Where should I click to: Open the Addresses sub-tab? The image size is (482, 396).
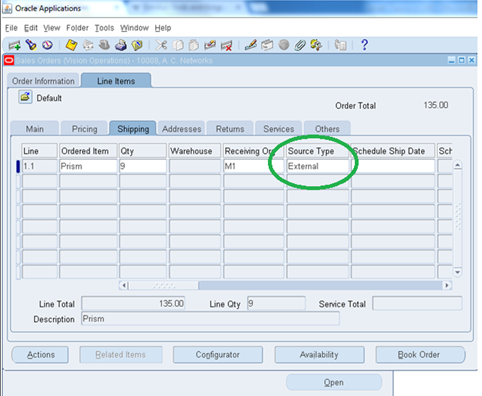tap(182, 129)
